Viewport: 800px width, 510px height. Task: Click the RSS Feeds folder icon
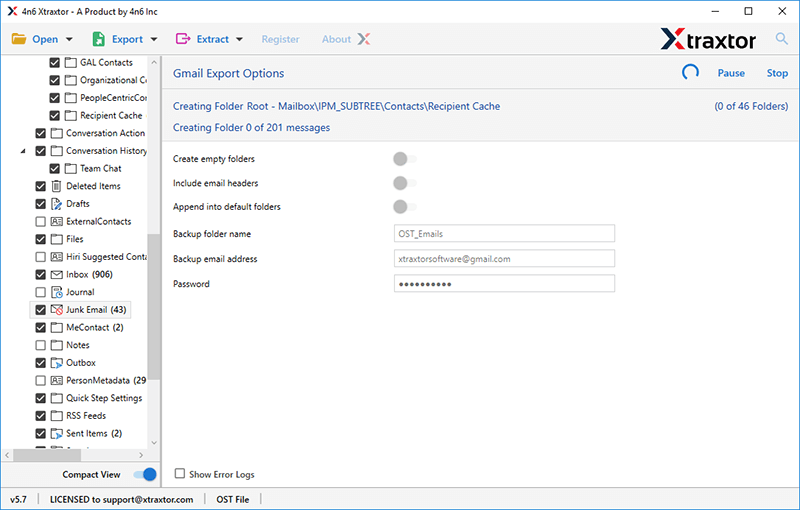click(x=57, y=416)
